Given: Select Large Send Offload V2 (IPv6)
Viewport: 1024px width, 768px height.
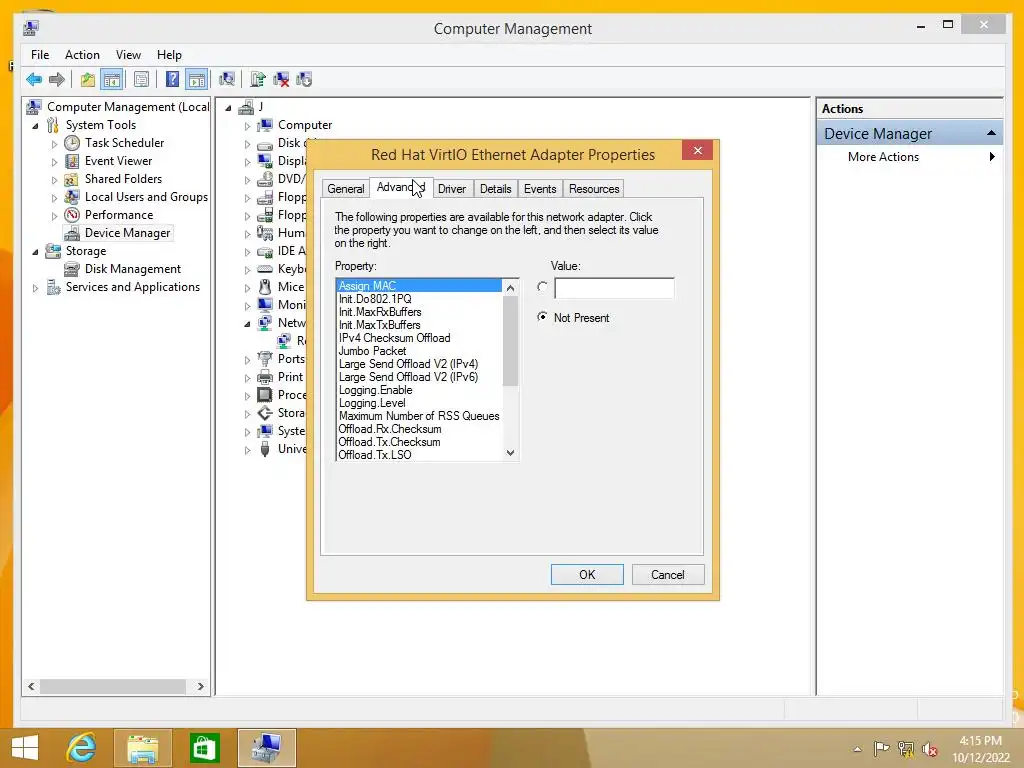Looking at the screenshot, I should click(x=408, y=377).
